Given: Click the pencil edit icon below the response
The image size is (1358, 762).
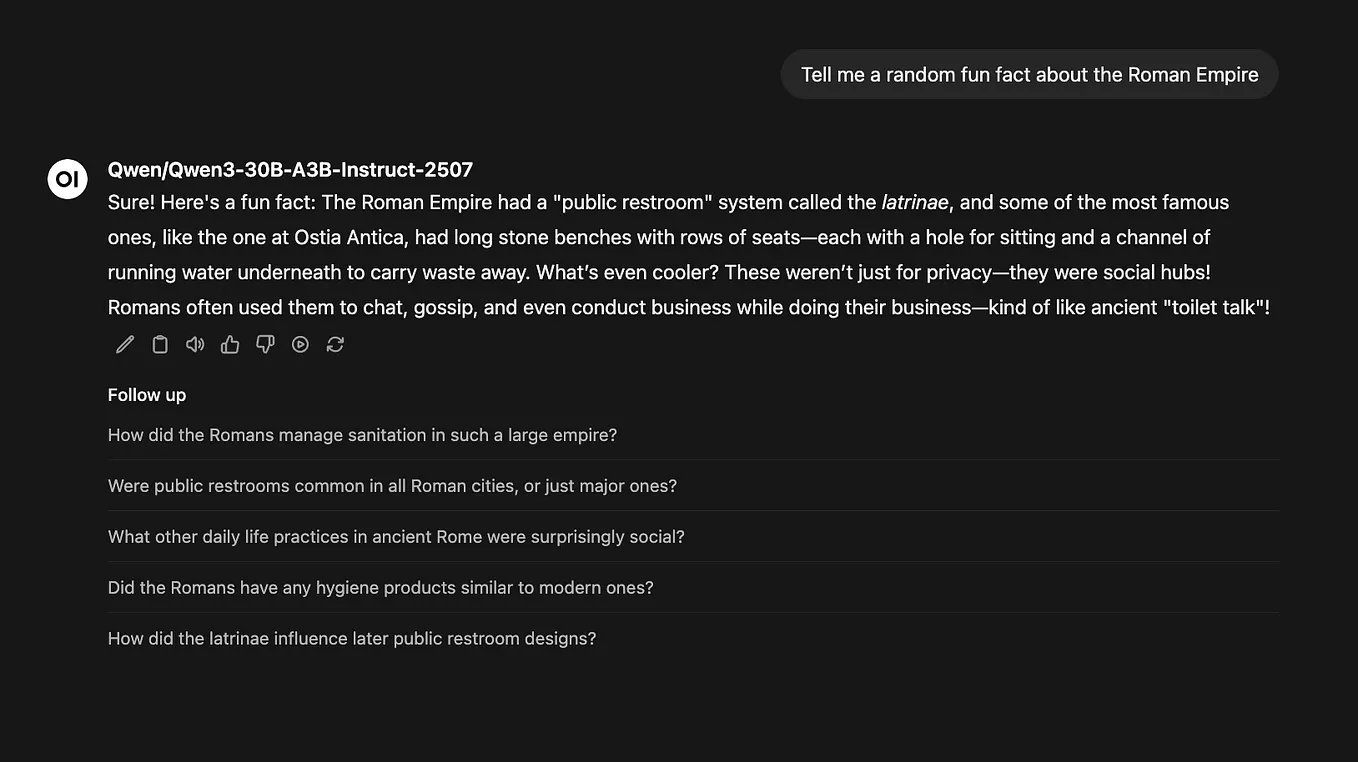Looking at the screenshot, I should (124, 343).
